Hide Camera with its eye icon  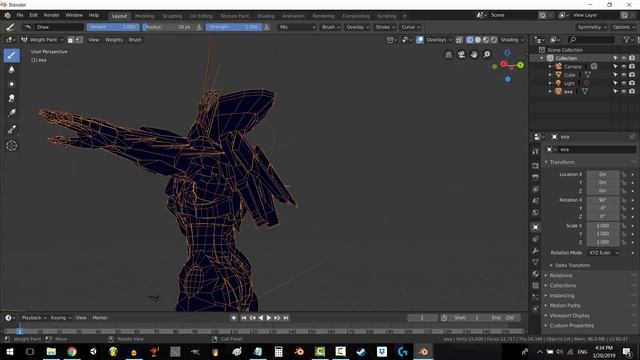coord(623,67)
